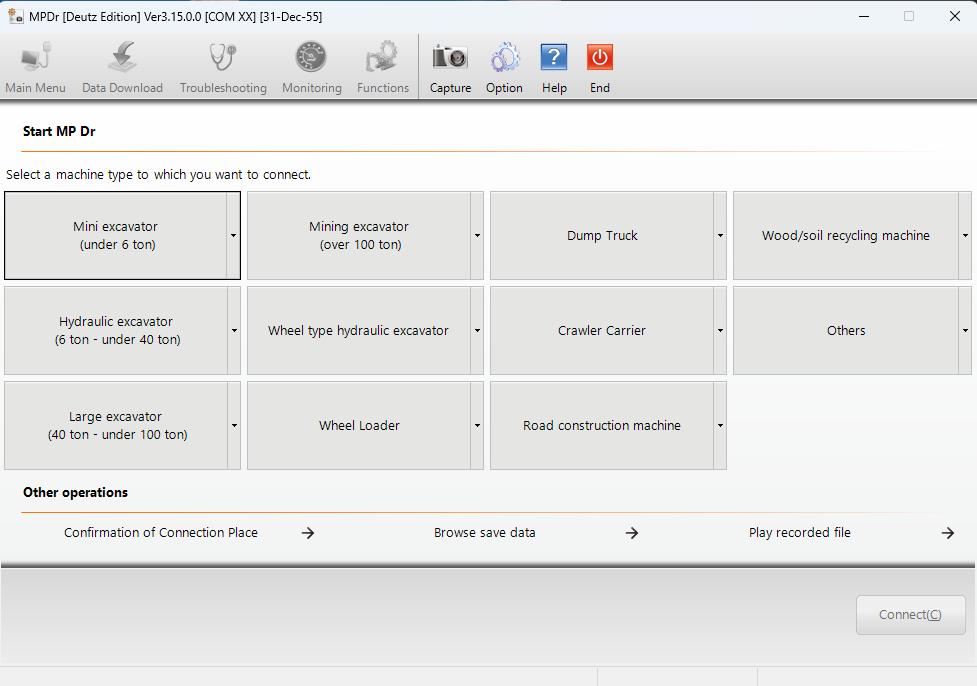Select Mini excavator (under 6 ton)
The width and height of the screenshot is (977, 686).
click(x=115, y=236)
